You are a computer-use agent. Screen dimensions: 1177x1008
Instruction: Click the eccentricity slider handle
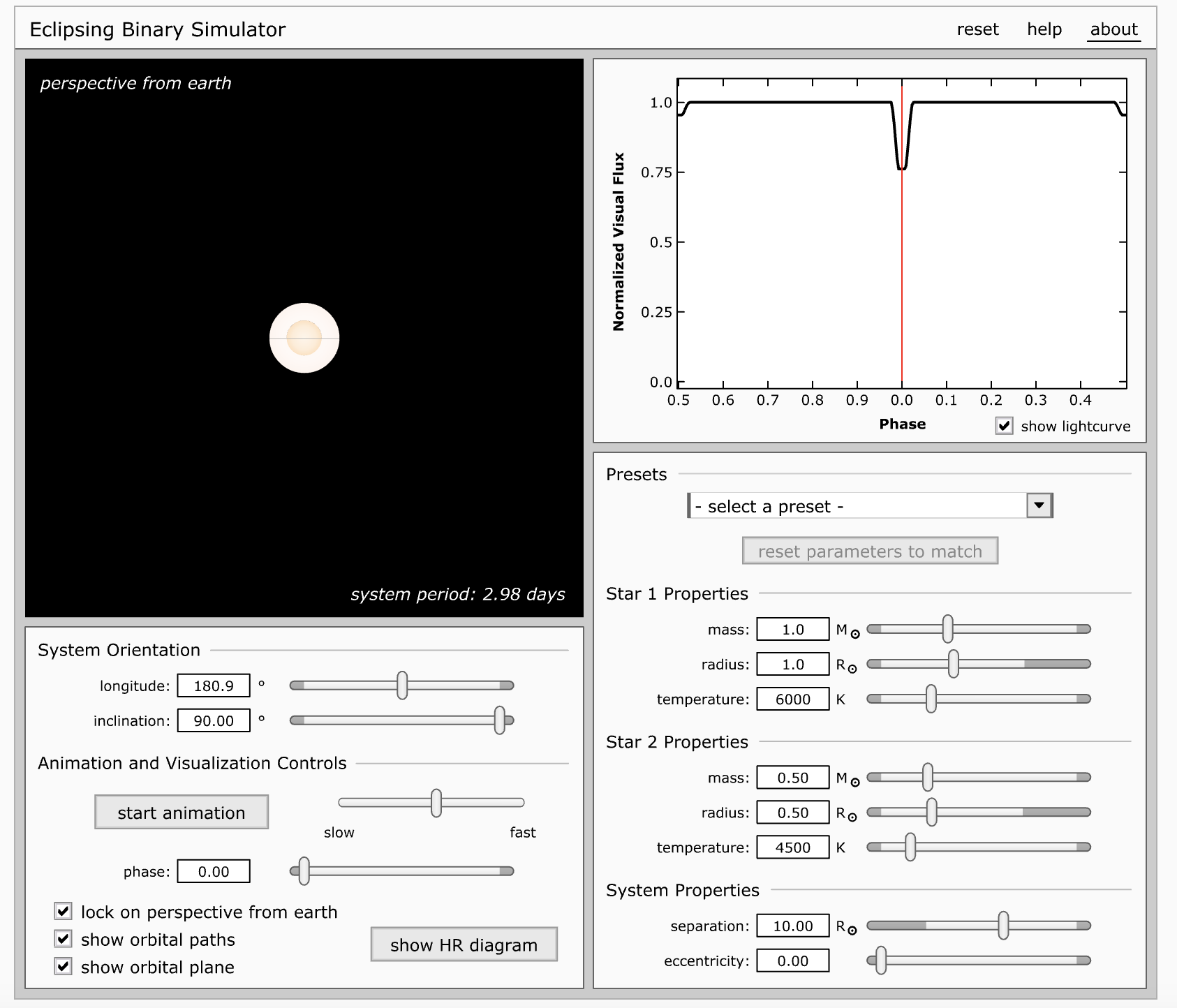(x=881, y=961)
